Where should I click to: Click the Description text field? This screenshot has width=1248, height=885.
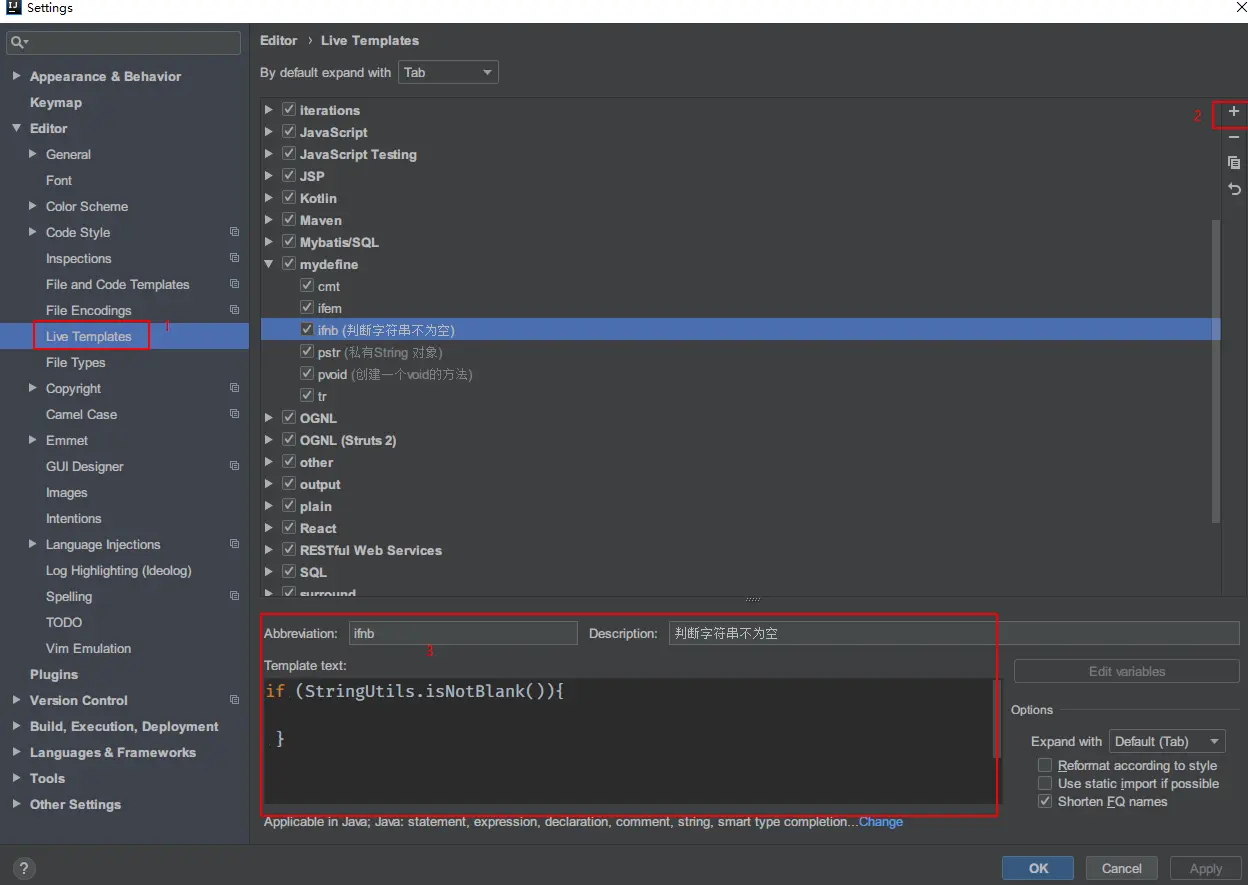click(x=954, y=633)
